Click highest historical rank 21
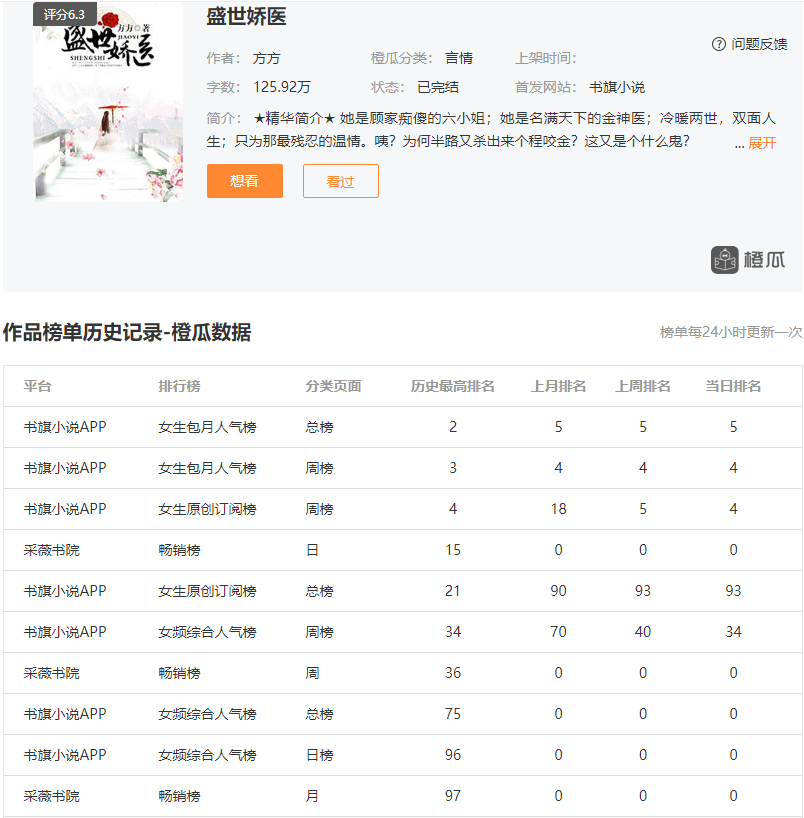804x818 pixels. tap(453, 591)
